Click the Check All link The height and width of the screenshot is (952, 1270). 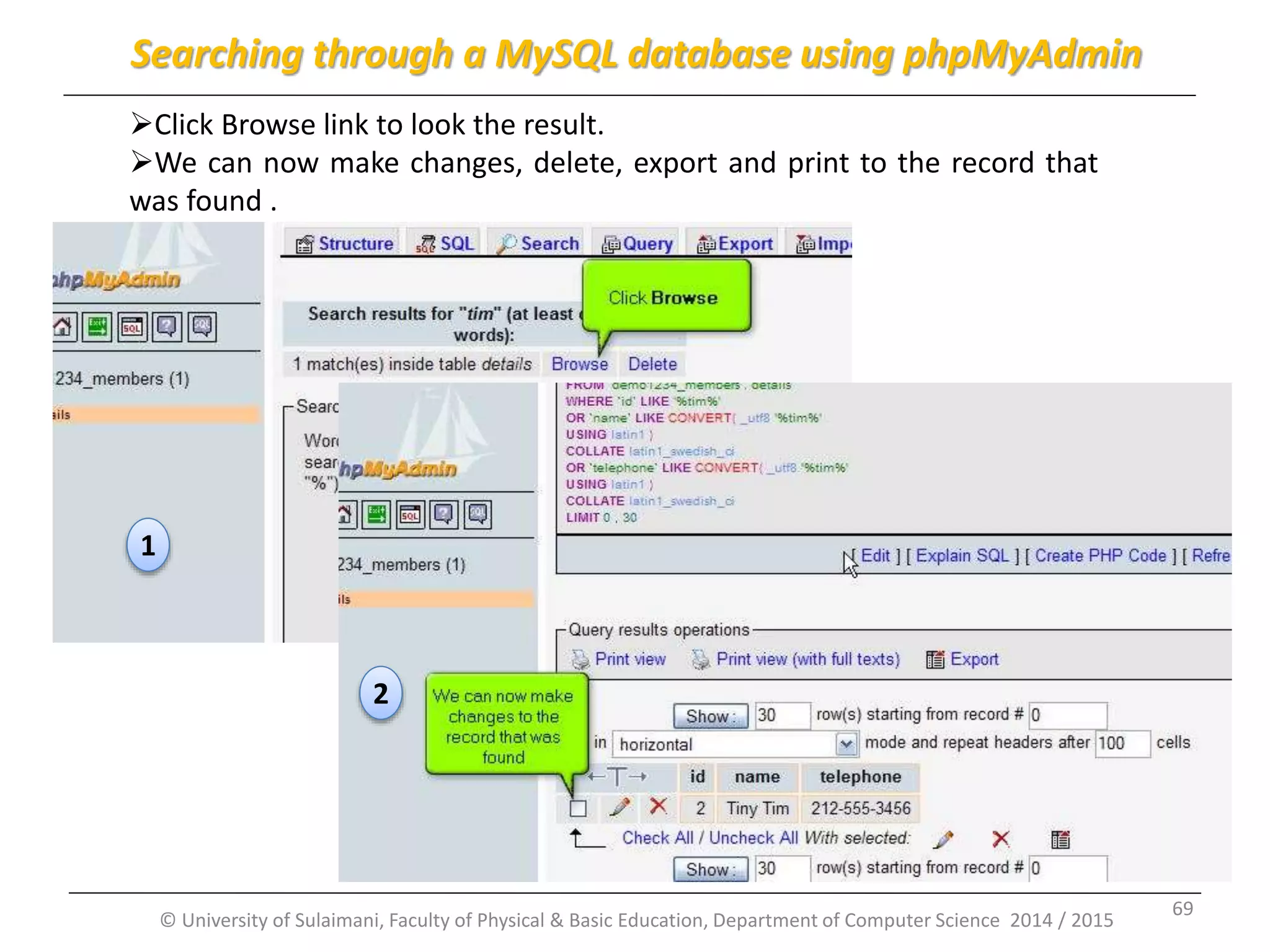[657, 838]
